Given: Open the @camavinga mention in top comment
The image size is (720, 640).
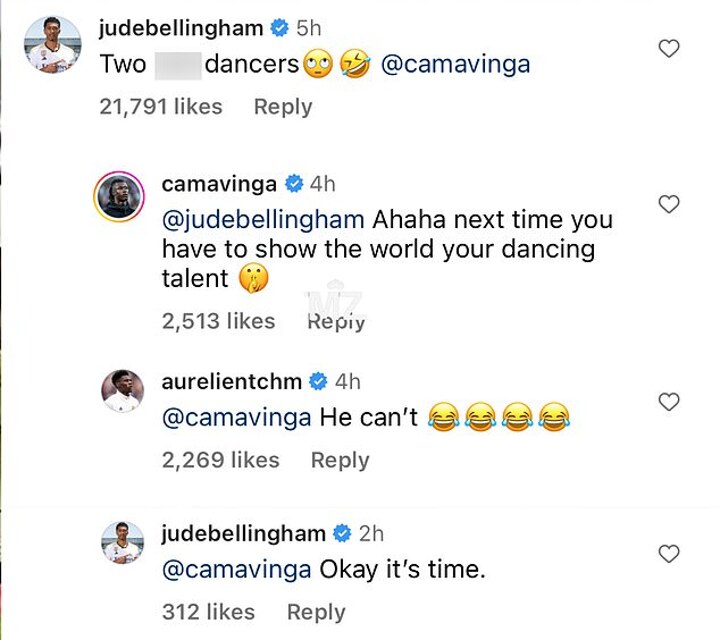Looking at the screenshot, I should point(456,65).
